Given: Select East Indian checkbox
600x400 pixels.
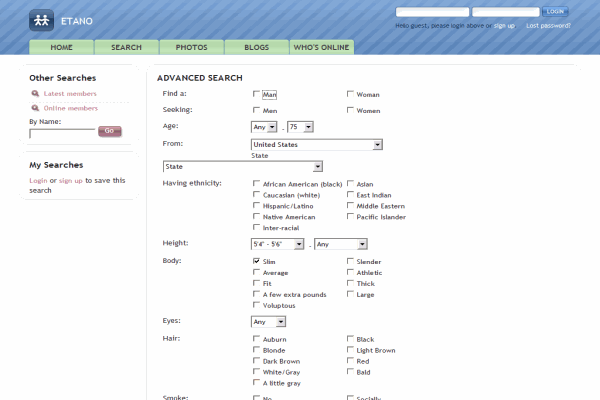Looking at the screenshot, I should [x=350, y=194].
